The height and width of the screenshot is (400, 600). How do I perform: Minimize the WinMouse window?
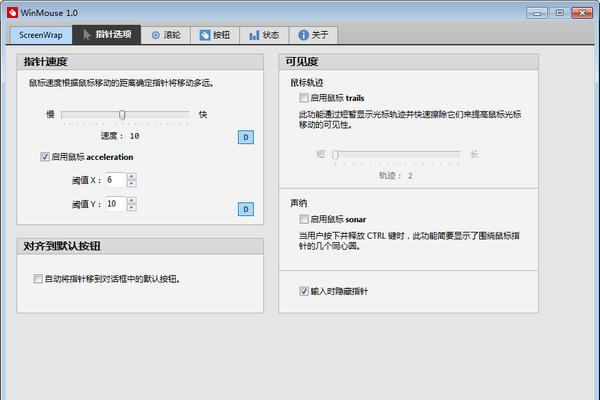point(537,13)
